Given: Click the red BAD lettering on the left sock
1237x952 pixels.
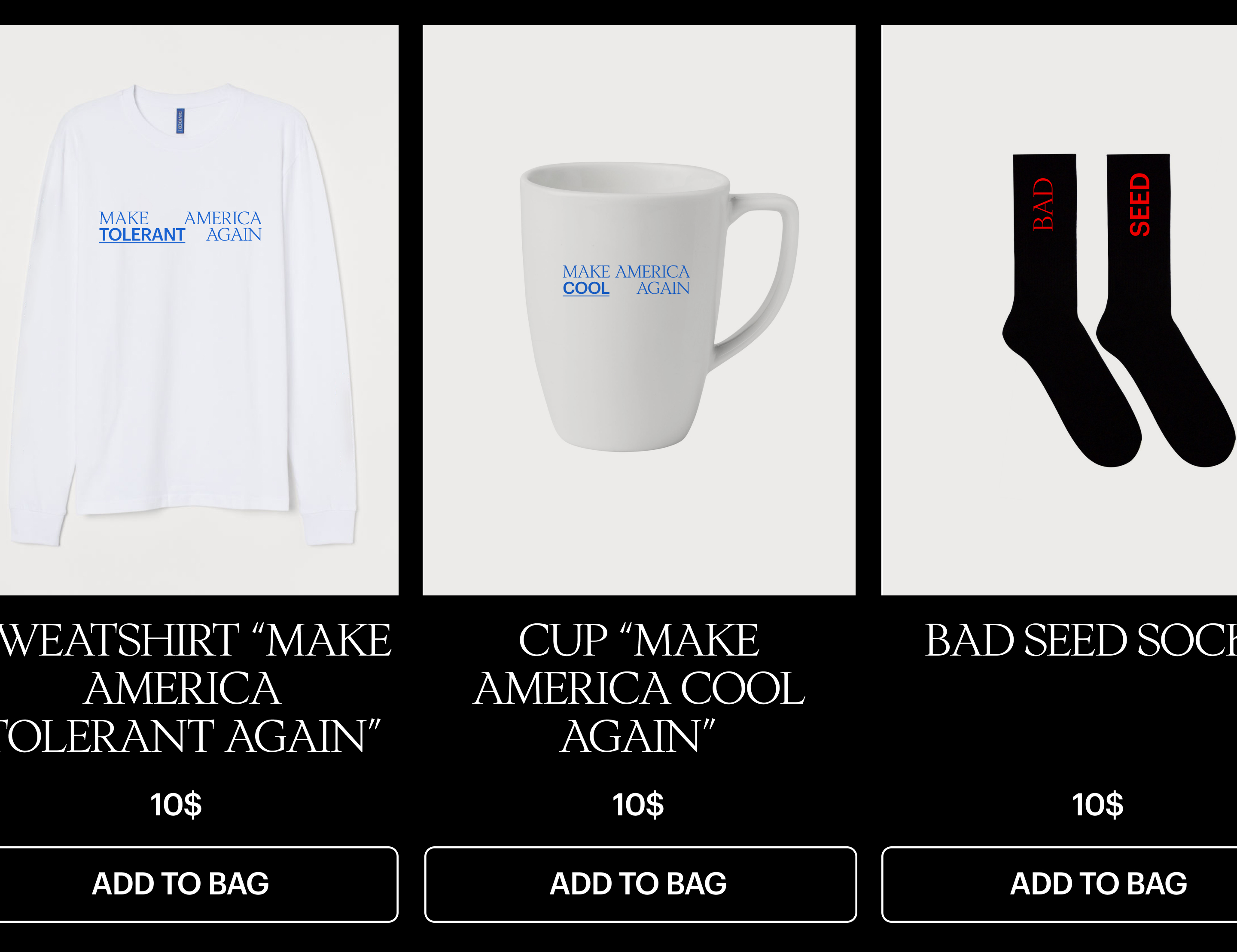Looking at the screenshot, I should [x=1043, y=204].
